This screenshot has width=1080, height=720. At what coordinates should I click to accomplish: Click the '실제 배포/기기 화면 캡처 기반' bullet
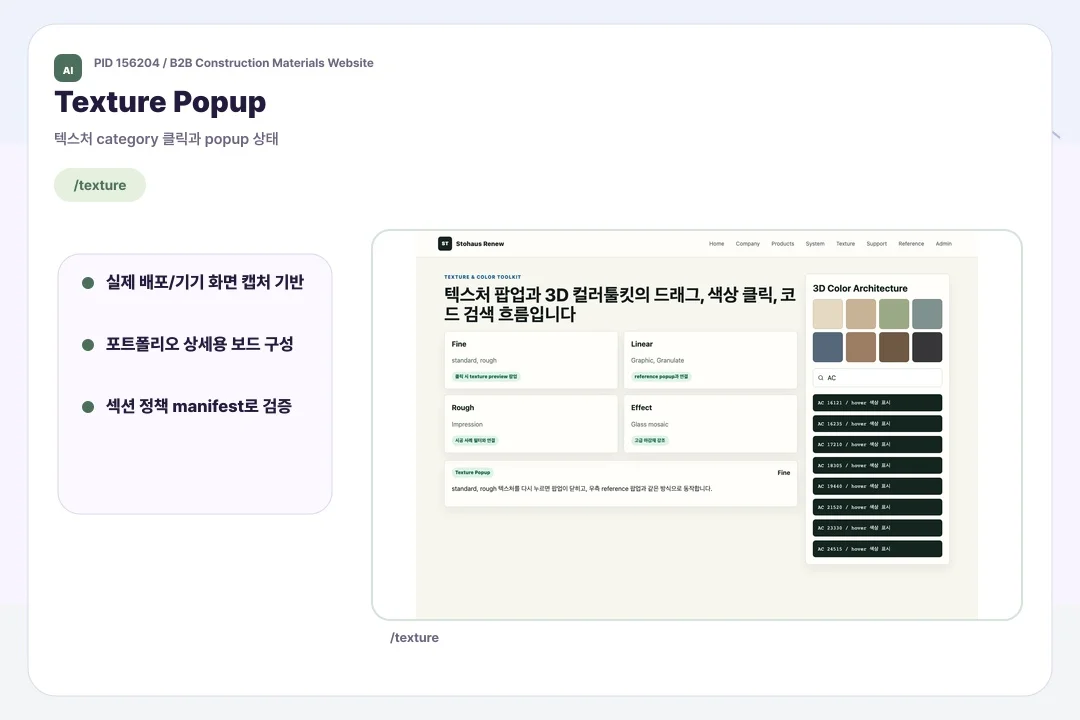click(204, 282)
